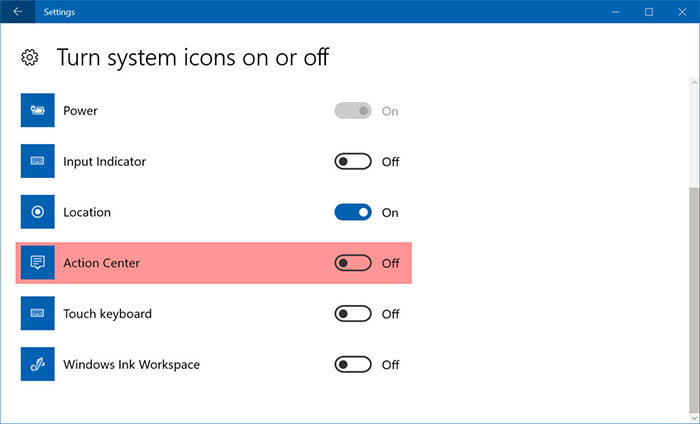The width and height of the screenshot is (700, 424).
Task: Enable the Input Indicator toggle
Action: click(x=353, y=162)
